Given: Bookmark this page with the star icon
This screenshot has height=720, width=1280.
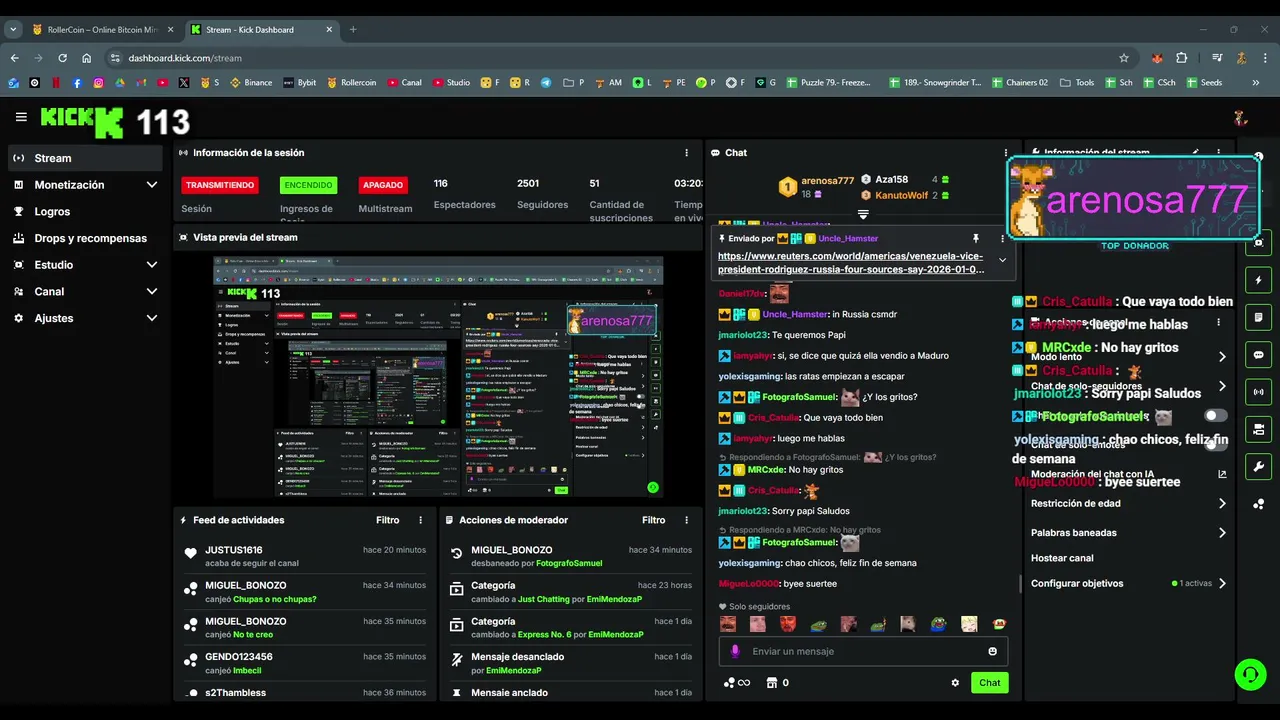Looking at the screenshot, I should point(1124,58).
